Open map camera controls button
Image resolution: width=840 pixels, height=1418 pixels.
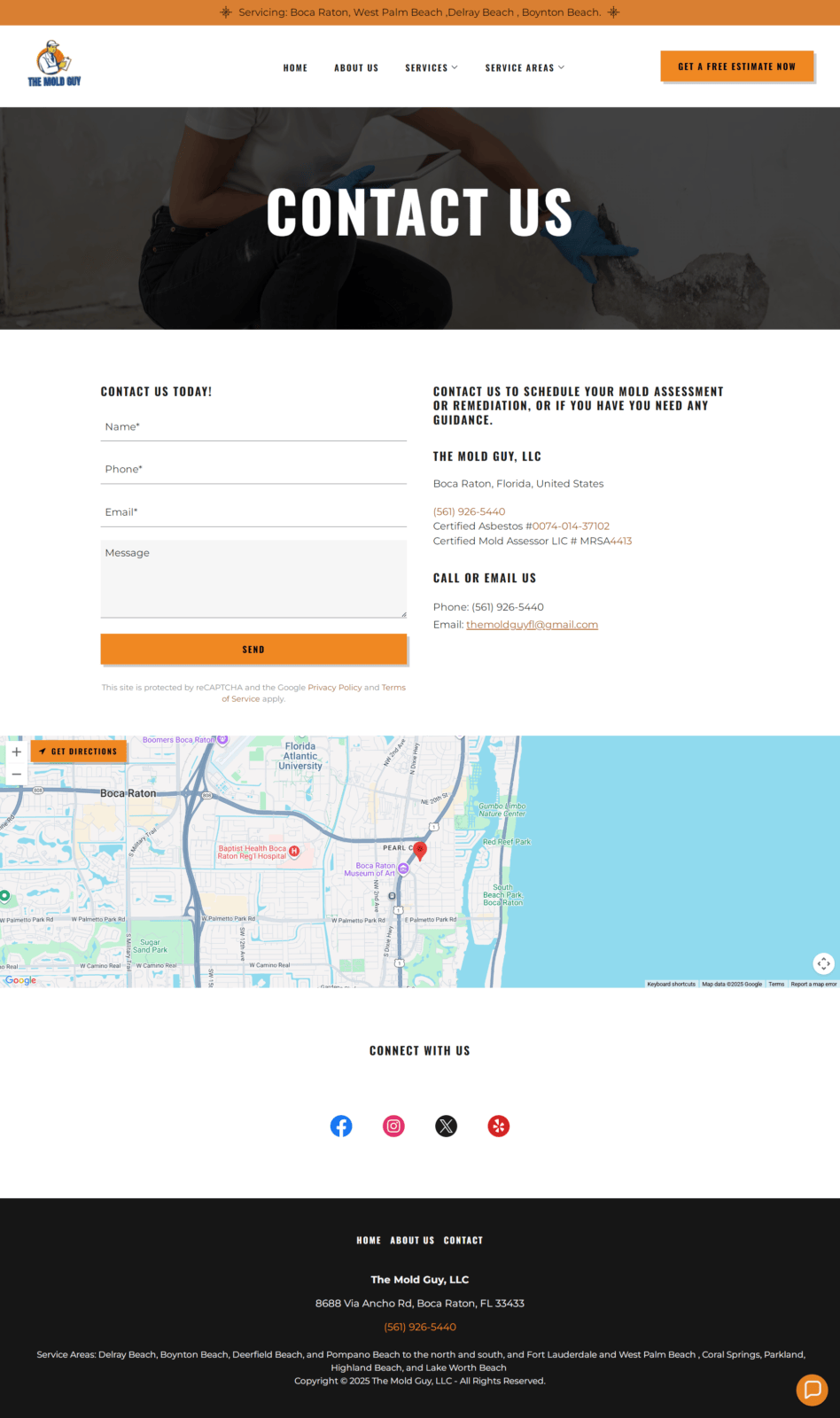point(823,962)
